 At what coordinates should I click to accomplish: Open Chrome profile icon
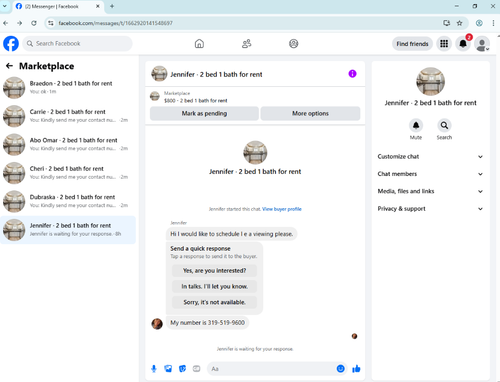[x=479, y=23]
